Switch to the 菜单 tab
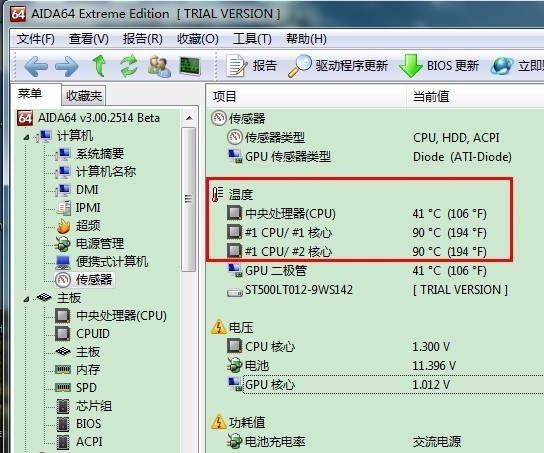This screenshot has height=453, width=544. [36, 94]
